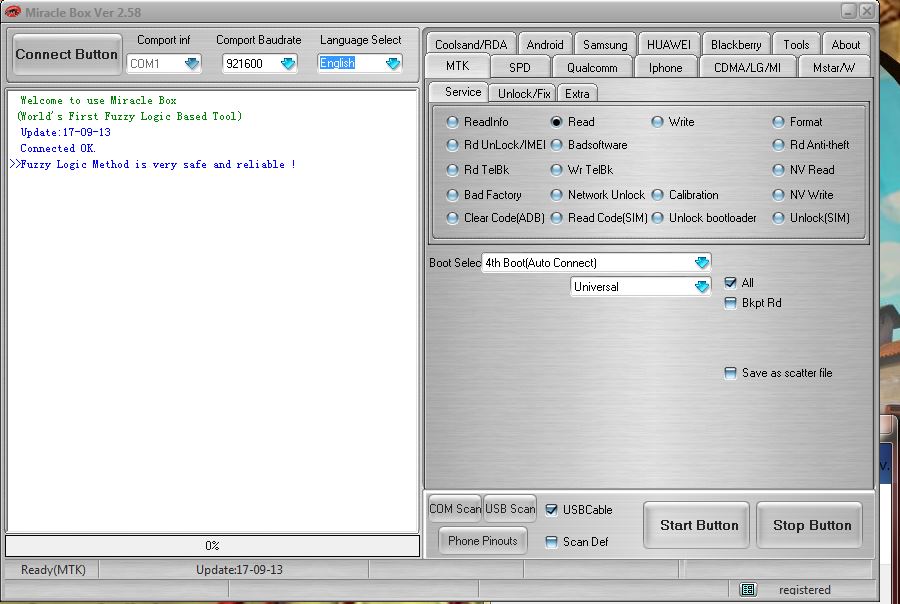Select the ReadInfo radio option

coord(454,122)
